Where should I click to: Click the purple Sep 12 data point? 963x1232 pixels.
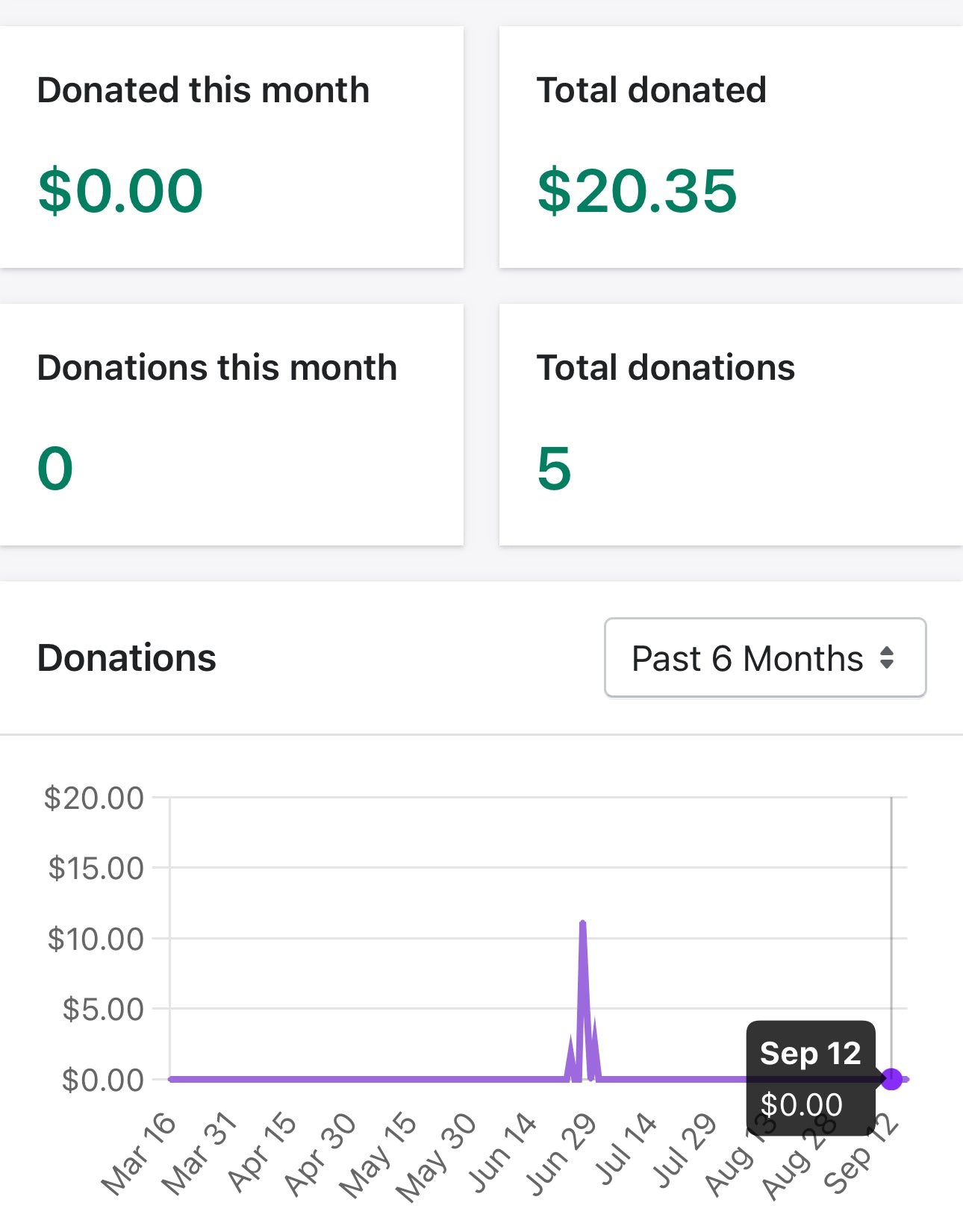pyautogui.click(x=891, y=1078)
